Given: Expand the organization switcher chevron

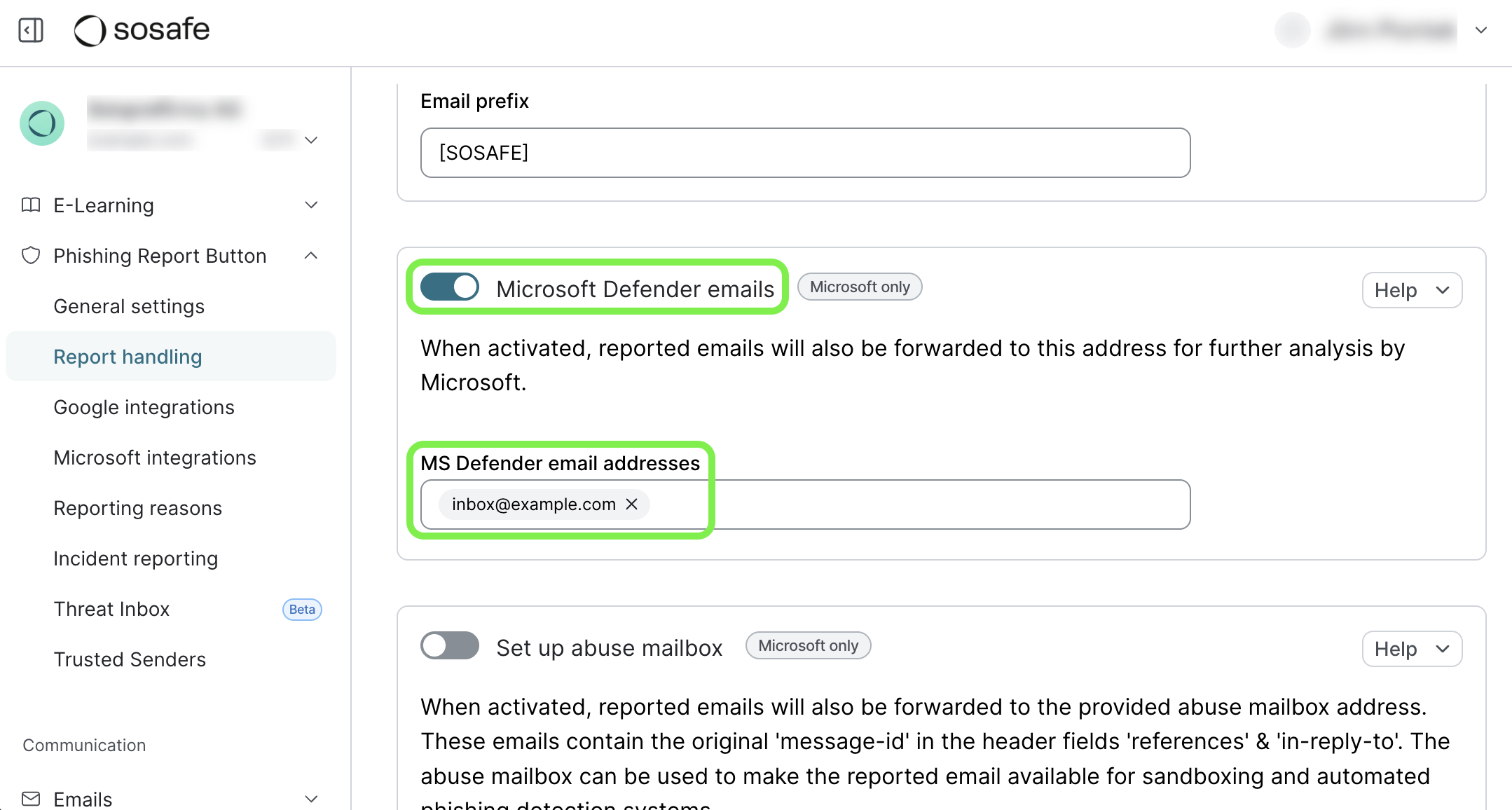Looking at the screenshot, I should click(x=311, y=140).
